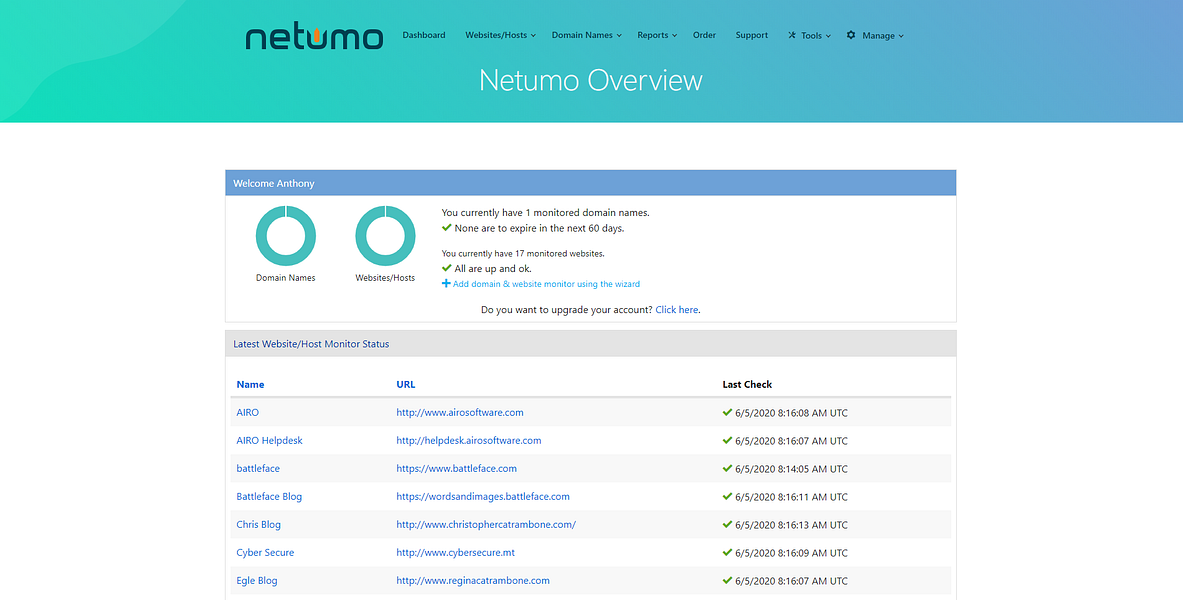Click 'You currently have 1 monitored domain names' text

545,213
